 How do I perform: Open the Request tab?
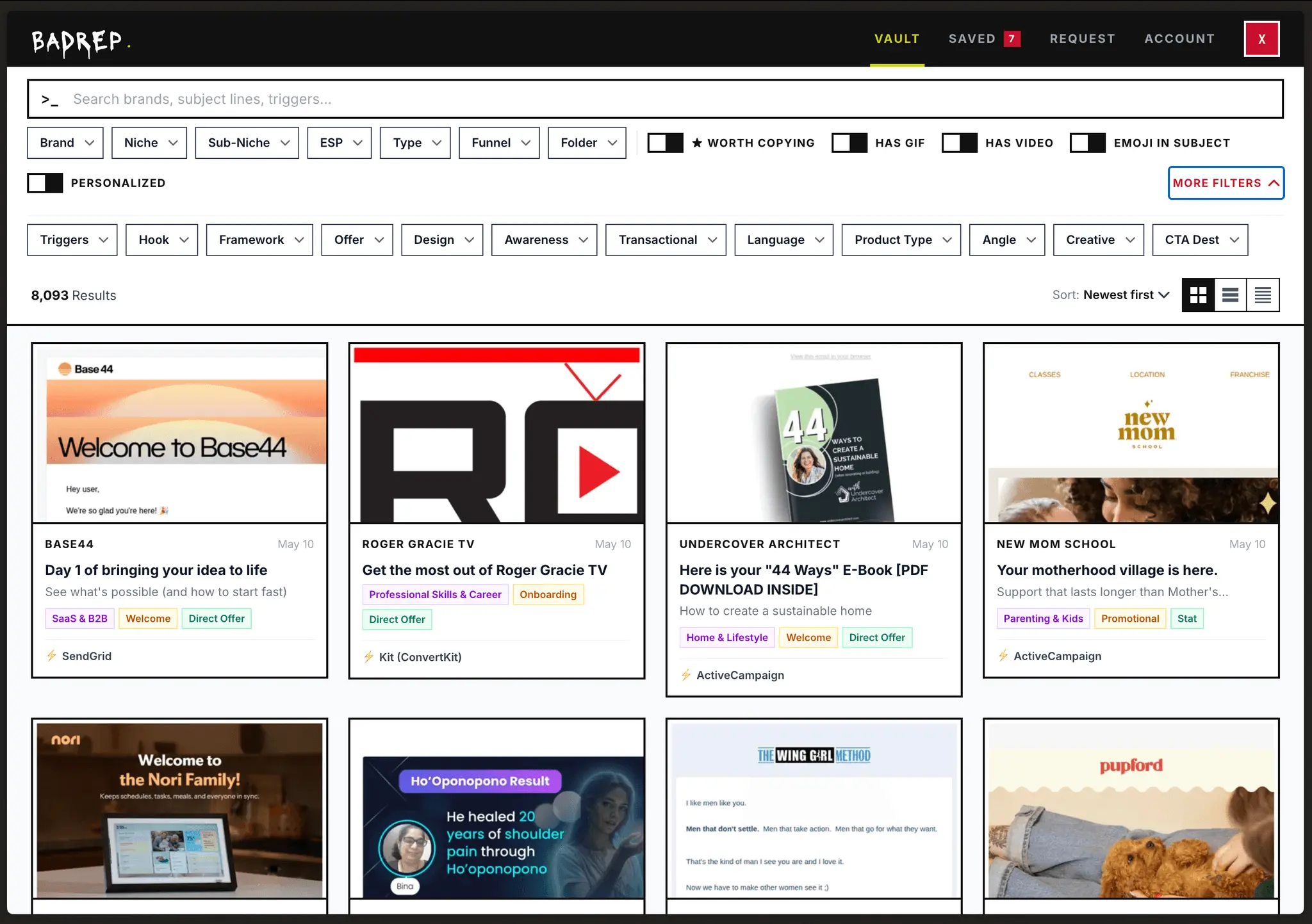click(x=1082, y=38)
